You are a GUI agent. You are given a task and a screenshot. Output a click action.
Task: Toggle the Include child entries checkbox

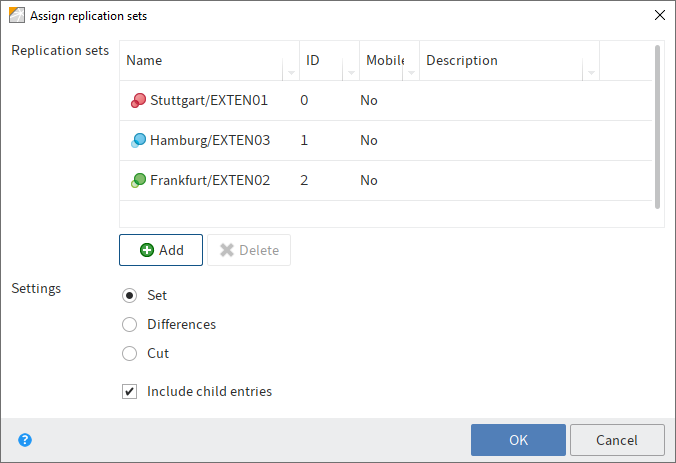[129, 391]
